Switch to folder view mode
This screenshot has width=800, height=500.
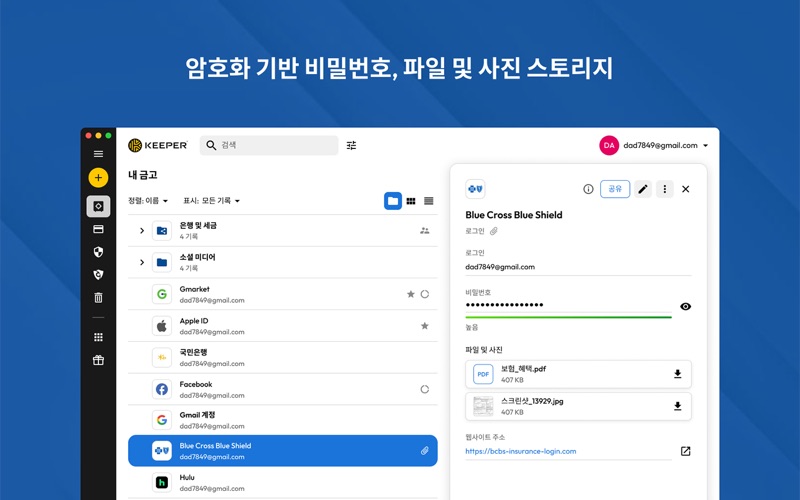393,201
